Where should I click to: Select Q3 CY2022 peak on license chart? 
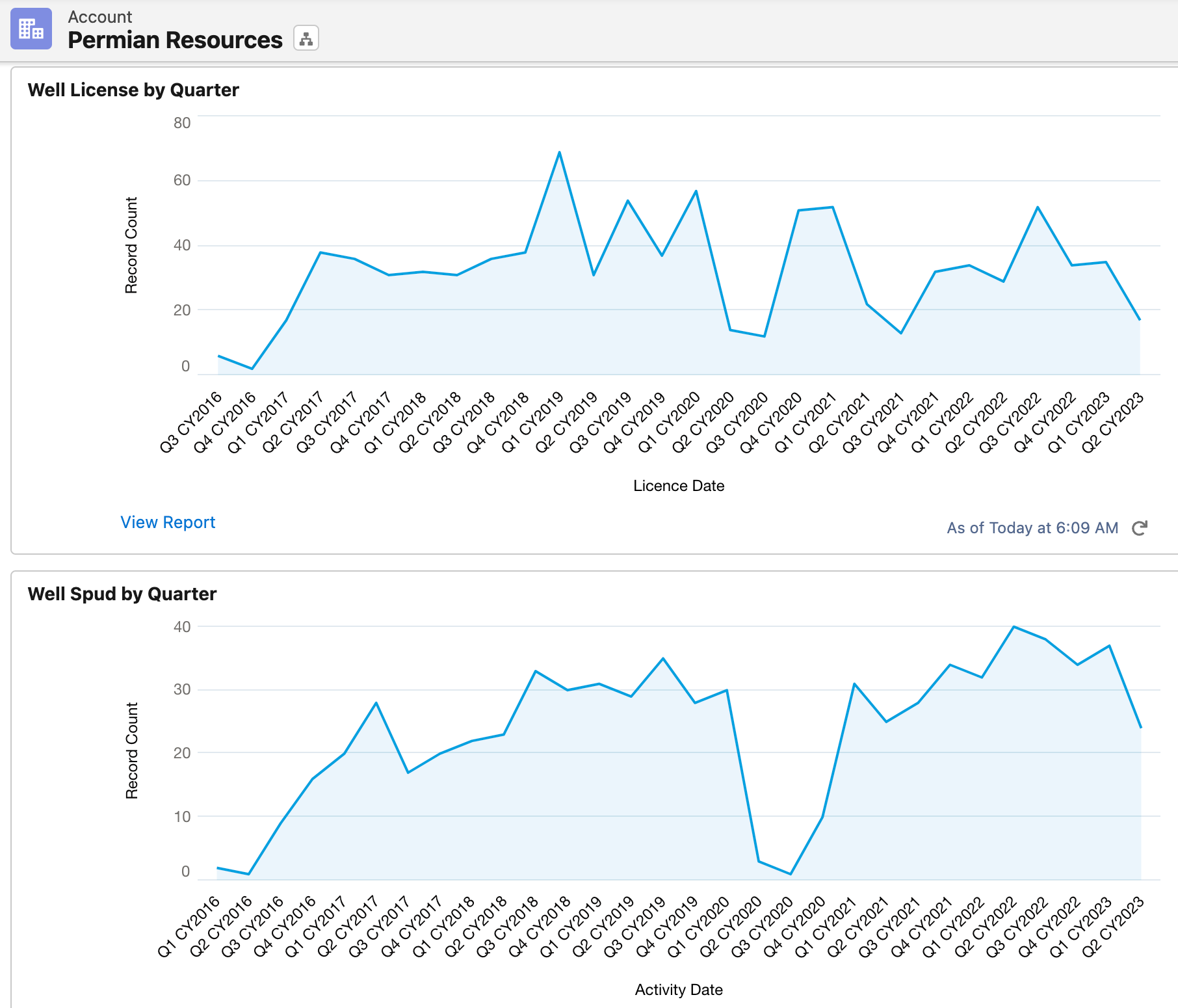[x=1038, y=207]
